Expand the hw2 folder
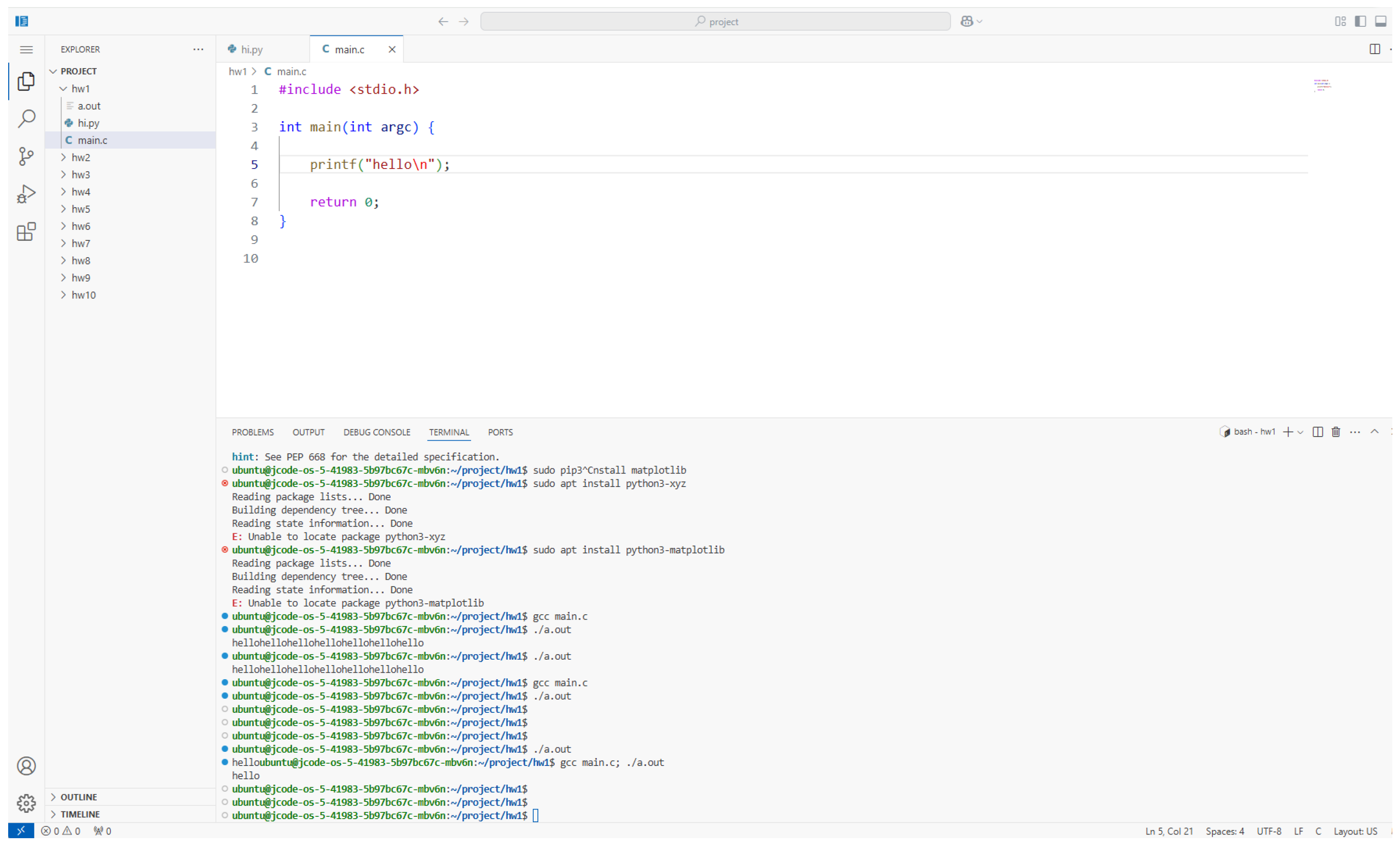This screenshot has width=1400, height=845. 81,157
